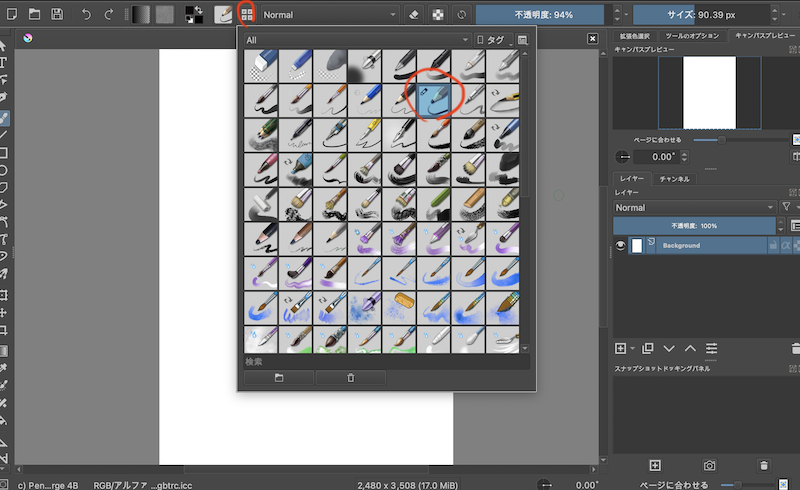Screen dimensions: 800x490
Task: Click the Undo arrow icon
Action: [x=86, y=14]
